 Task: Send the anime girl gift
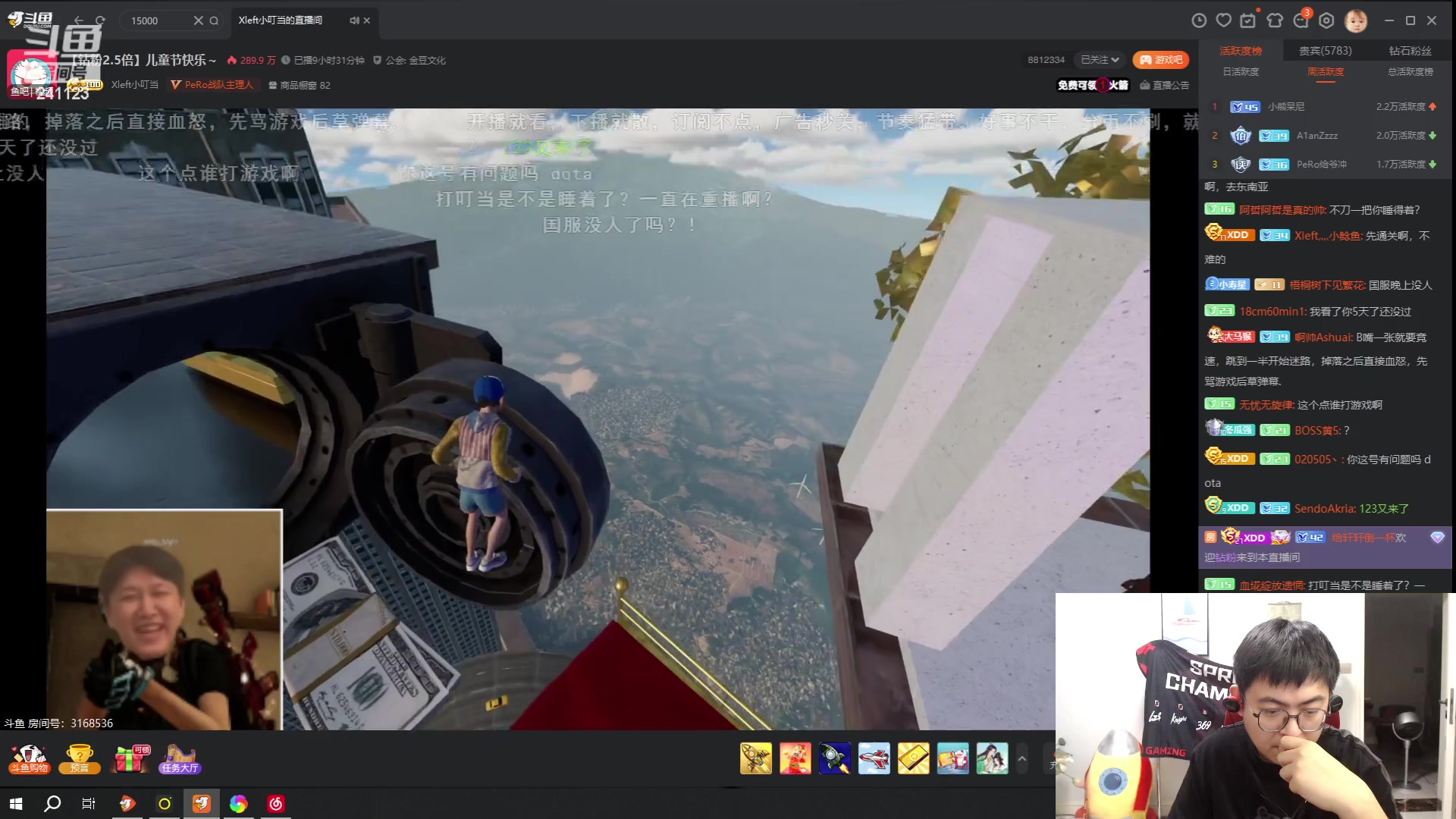click(x=993, y=758)
